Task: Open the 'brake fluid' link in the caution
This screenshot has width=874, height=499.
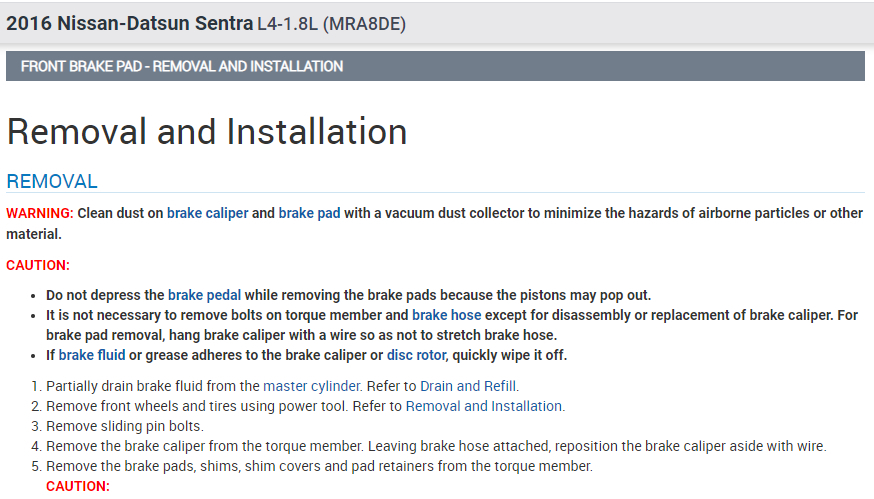Action: tap(92, 355)
